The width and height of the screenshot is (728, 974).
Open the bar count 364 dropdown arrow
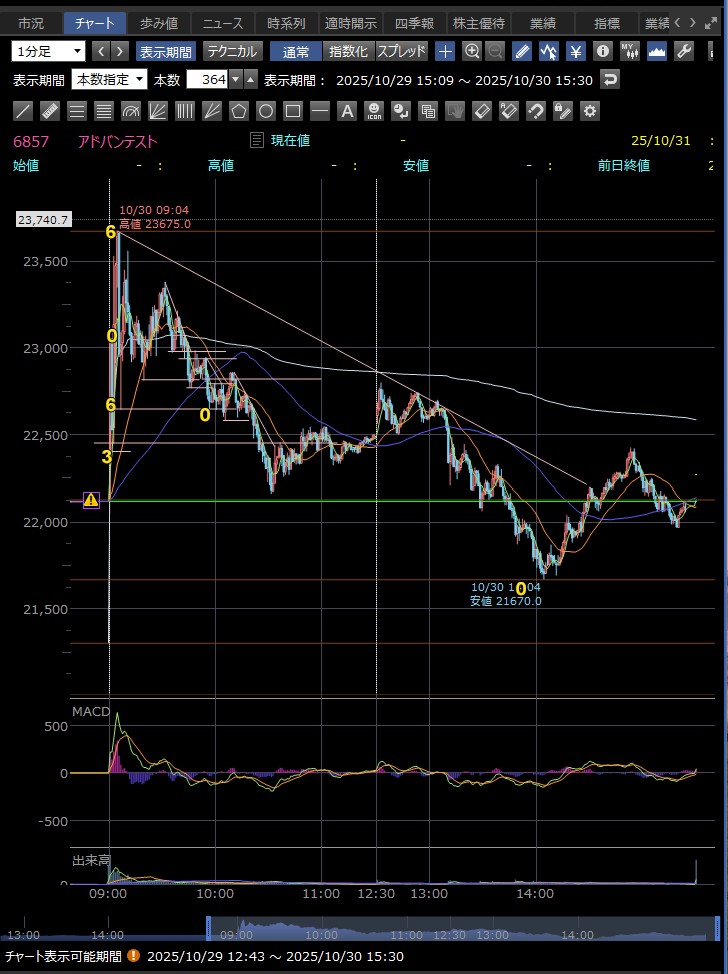click(235, 80)
